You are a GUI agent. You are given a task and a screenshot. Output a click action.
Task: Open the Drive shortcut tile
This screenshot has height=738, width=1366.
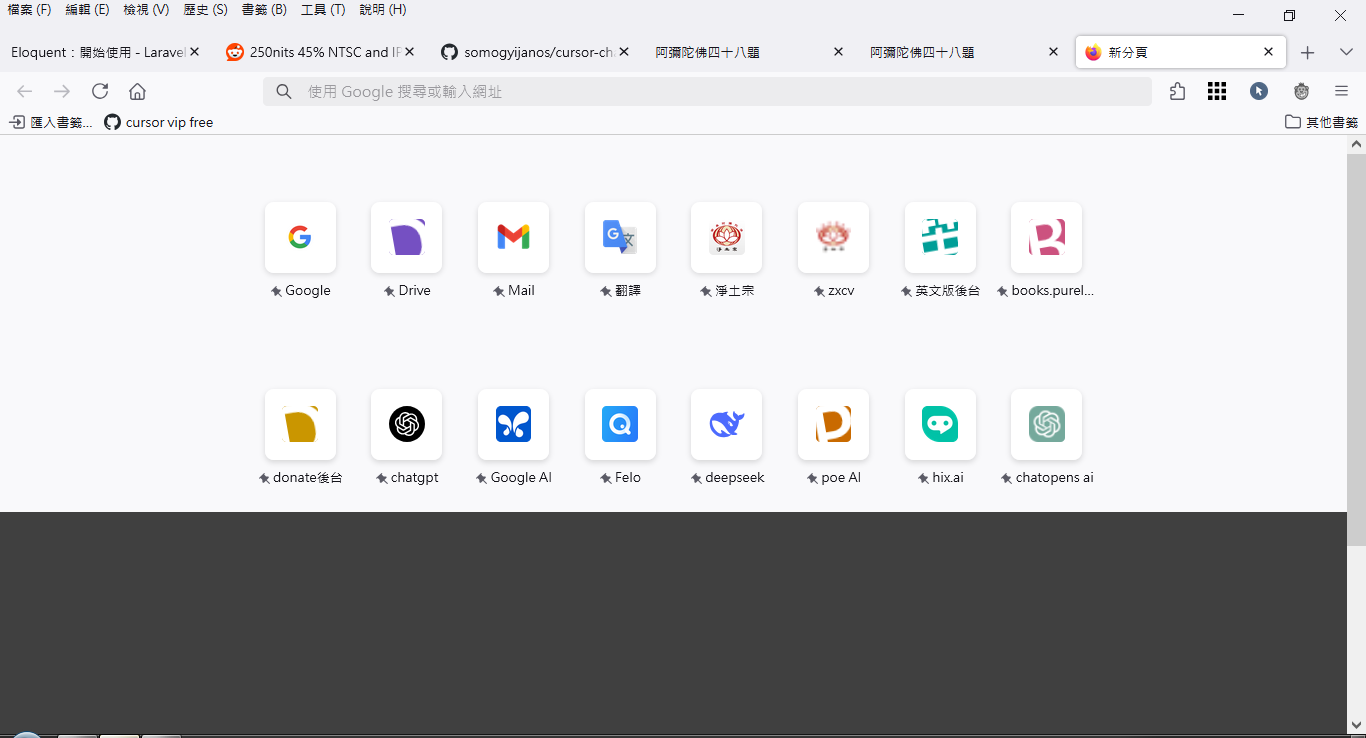pos(407,238)
